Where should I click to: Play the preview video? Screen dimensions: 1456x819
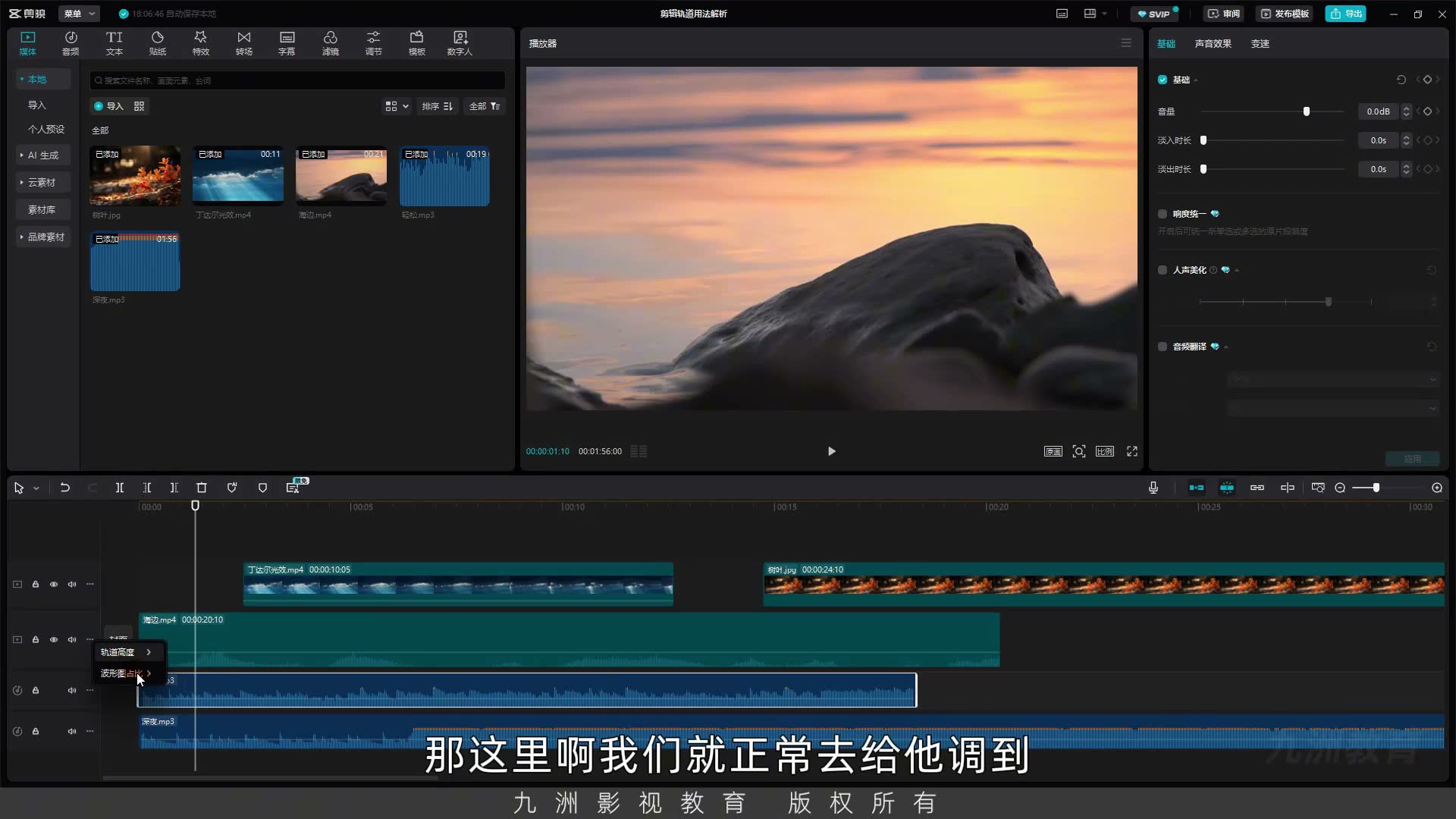coord(831,451)
